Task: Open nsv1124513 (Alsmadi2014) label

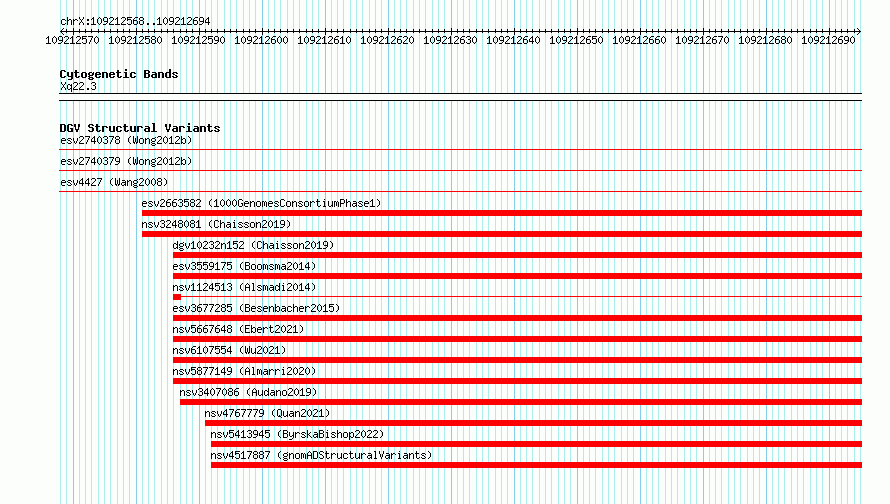Action: click(x=244, y=287)
